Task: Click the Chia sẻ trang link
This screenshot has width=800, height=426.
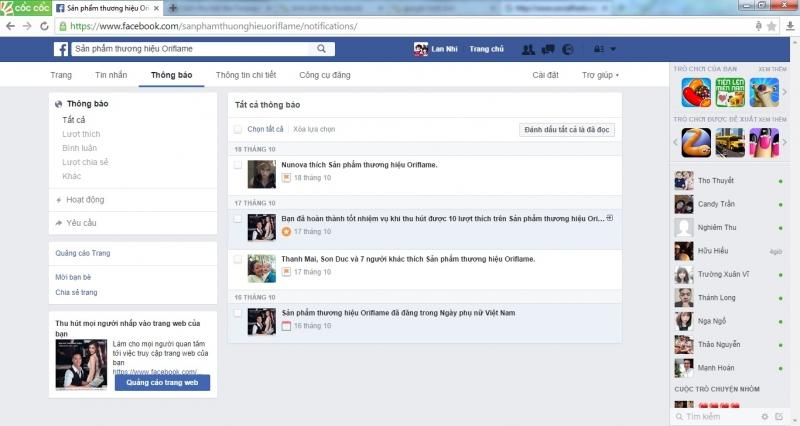Action: 76,292
